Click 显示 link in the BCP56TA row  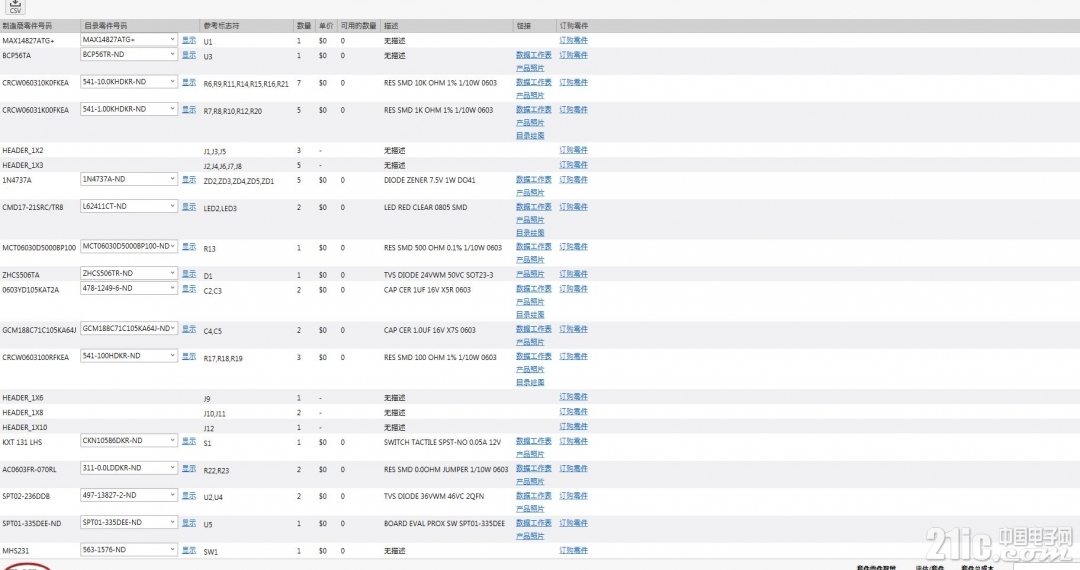189,55
